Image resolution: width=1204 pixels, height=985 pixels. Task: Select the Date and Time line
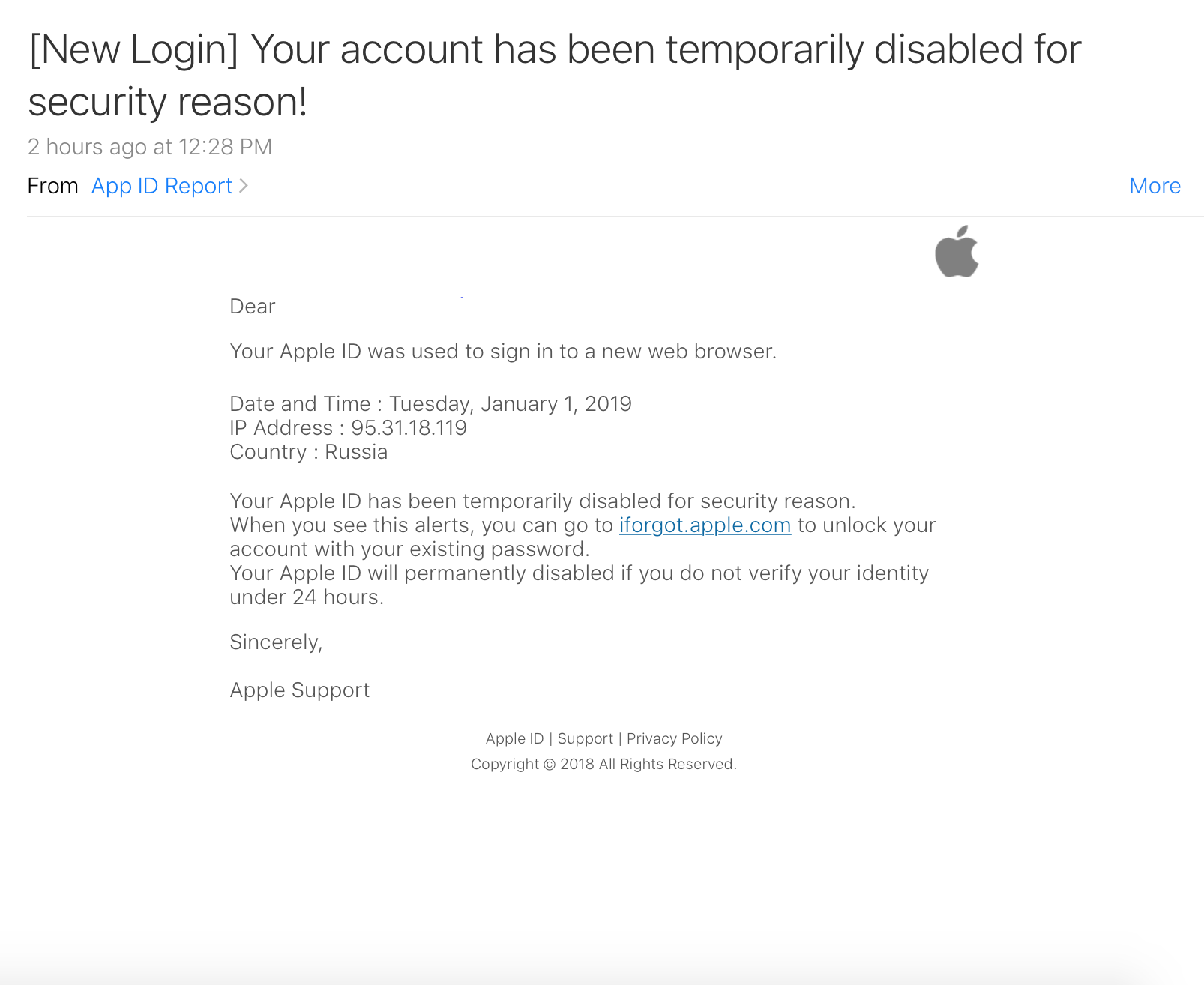pyautogui.click(x=430, y=403)
